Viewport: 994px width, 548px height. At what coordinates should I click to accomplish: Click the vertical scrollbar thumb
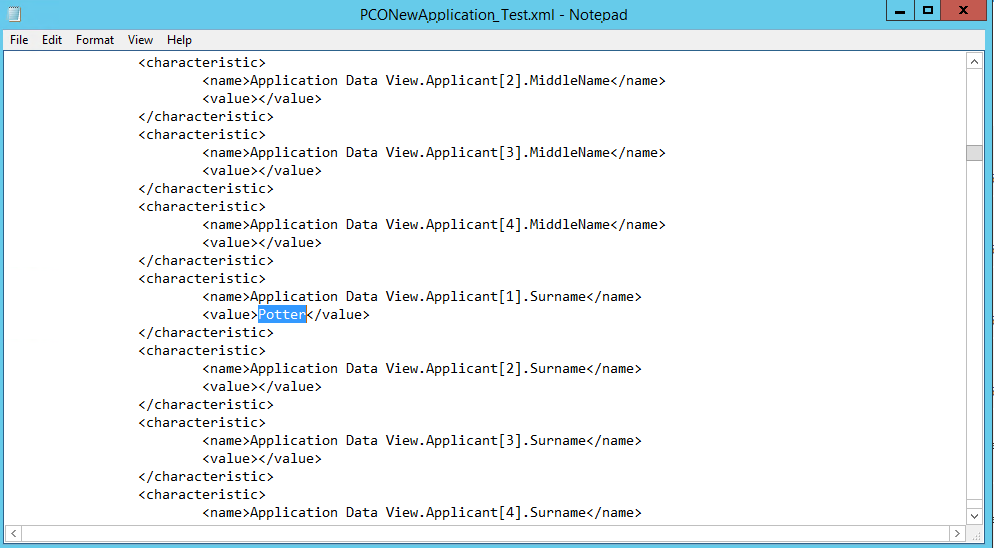(974, 153)
